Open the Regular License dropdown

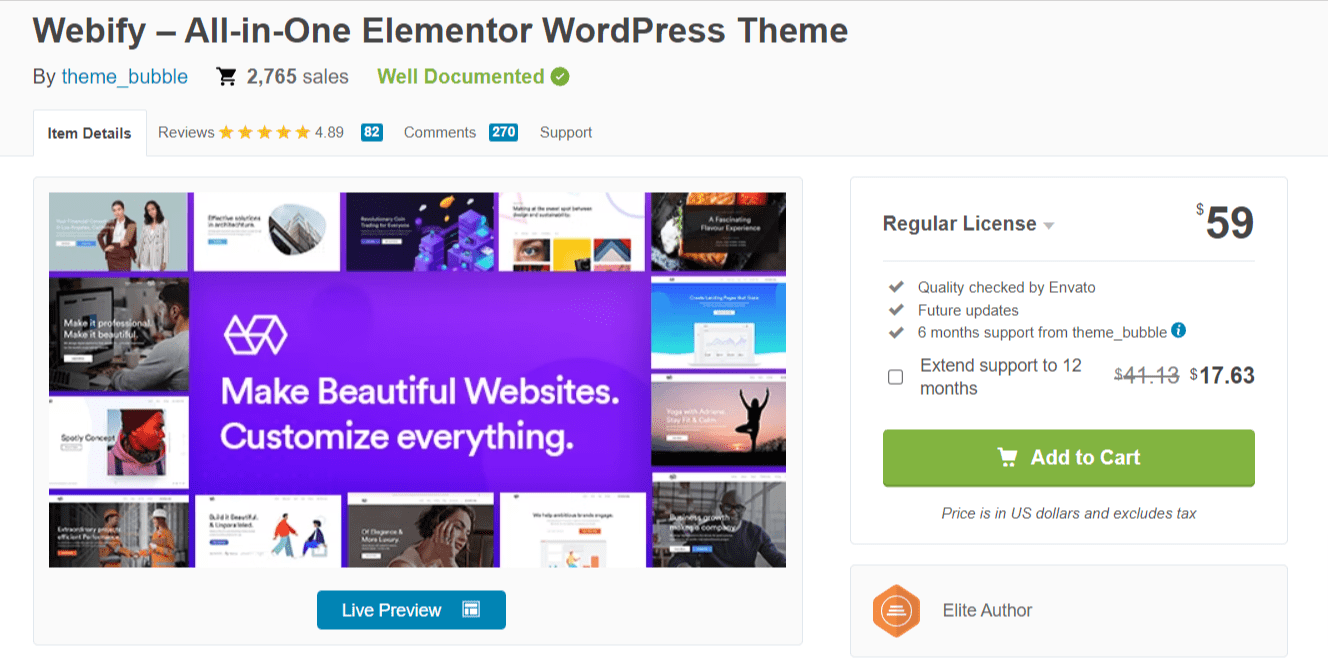[x=1048, y=224]
